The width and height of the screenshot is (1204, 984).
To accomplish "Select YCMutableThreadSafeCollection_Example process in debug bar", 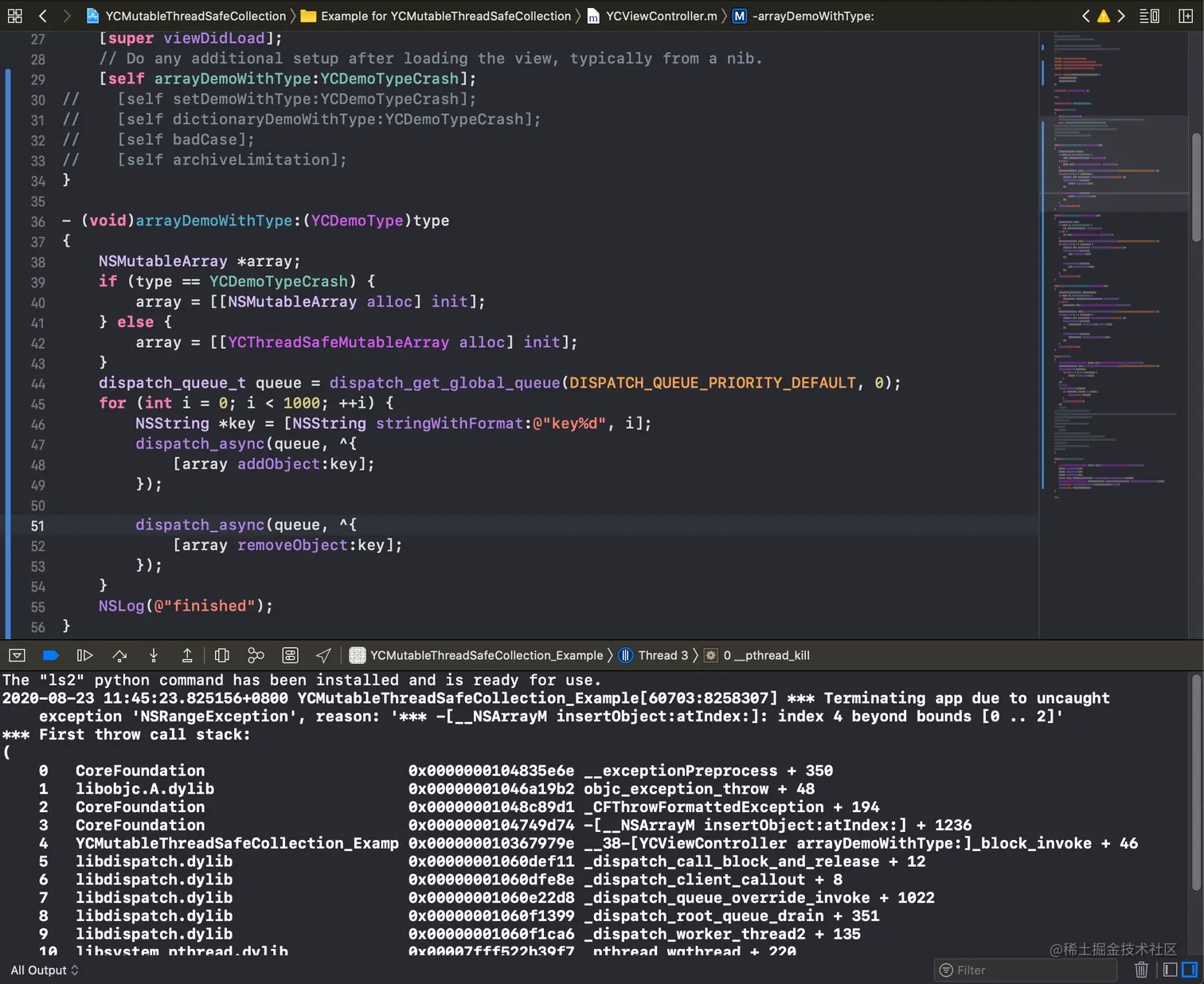I will coord(476,655).
